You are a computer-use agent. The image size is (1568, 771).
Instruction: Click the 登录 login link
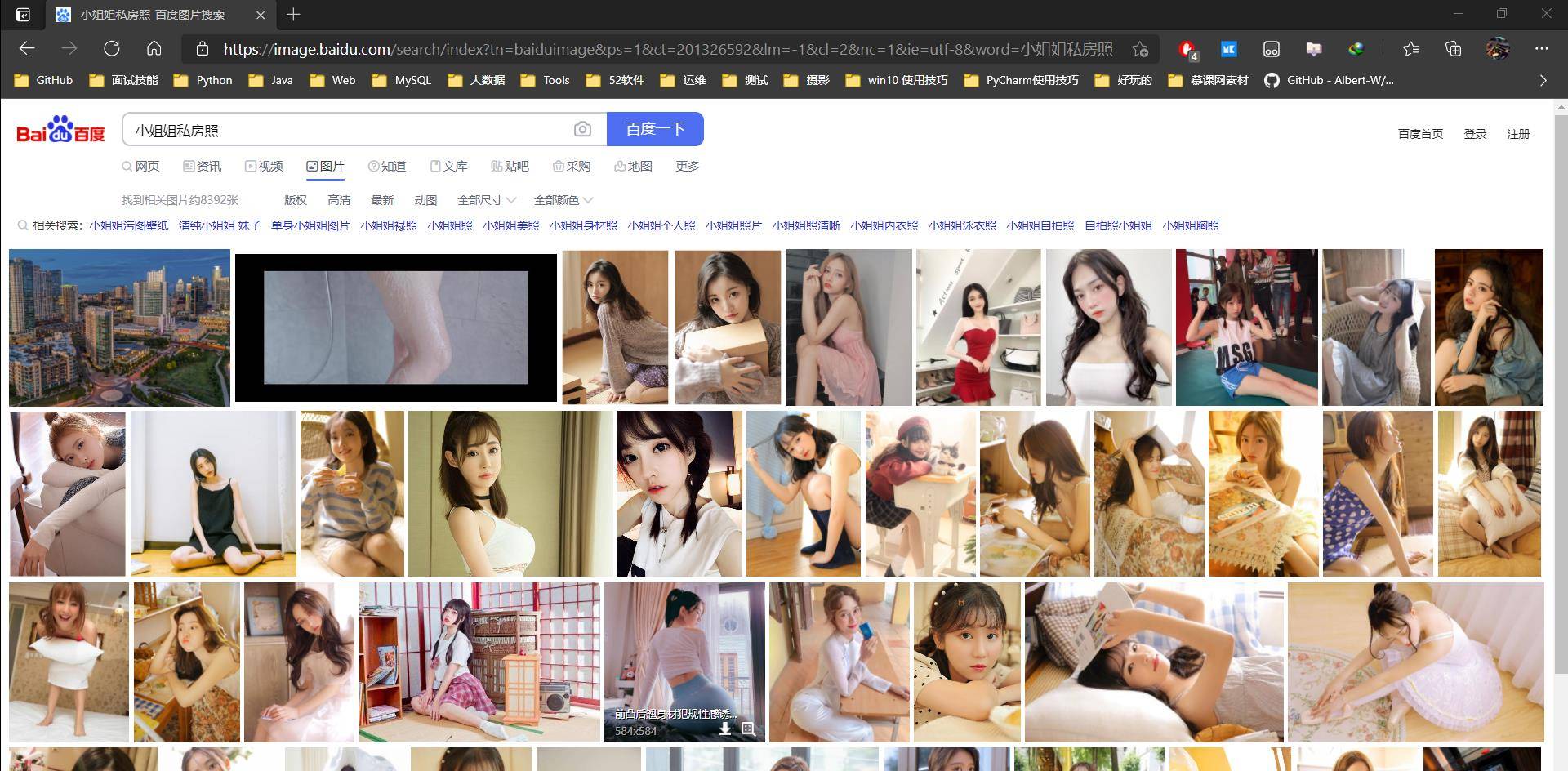(x=1475, y=134)
